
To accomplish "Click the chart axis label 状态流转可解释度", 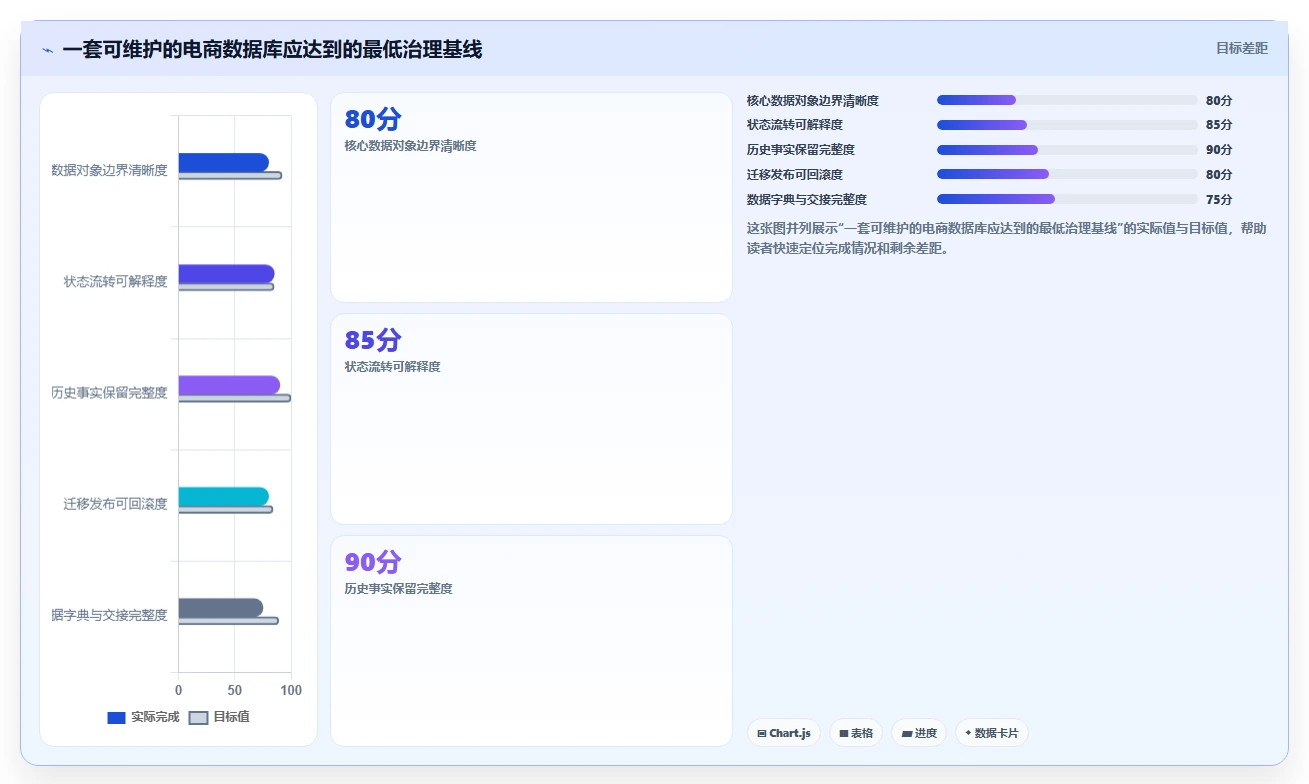I will coord(115,282).
